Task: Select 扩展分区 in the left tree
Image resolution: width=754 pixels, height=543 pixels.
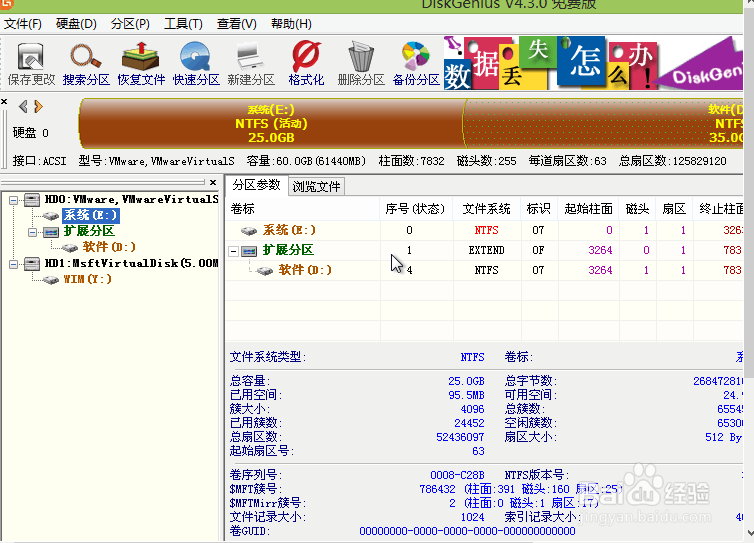Action: click(89, 231)
